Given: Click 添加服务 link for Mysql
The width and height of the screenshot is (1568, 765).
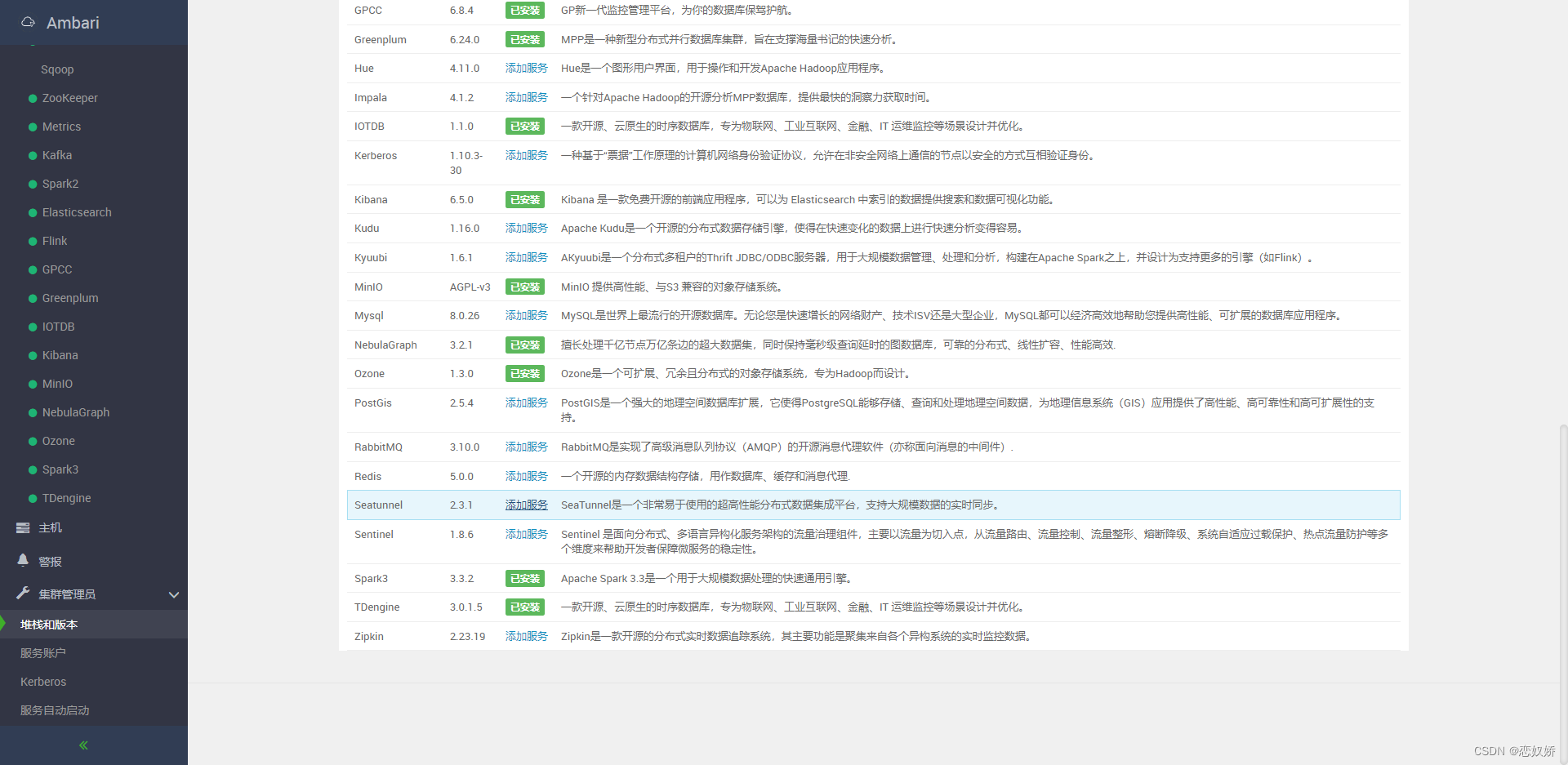Looking at the screenshot, I should [527, 316].
